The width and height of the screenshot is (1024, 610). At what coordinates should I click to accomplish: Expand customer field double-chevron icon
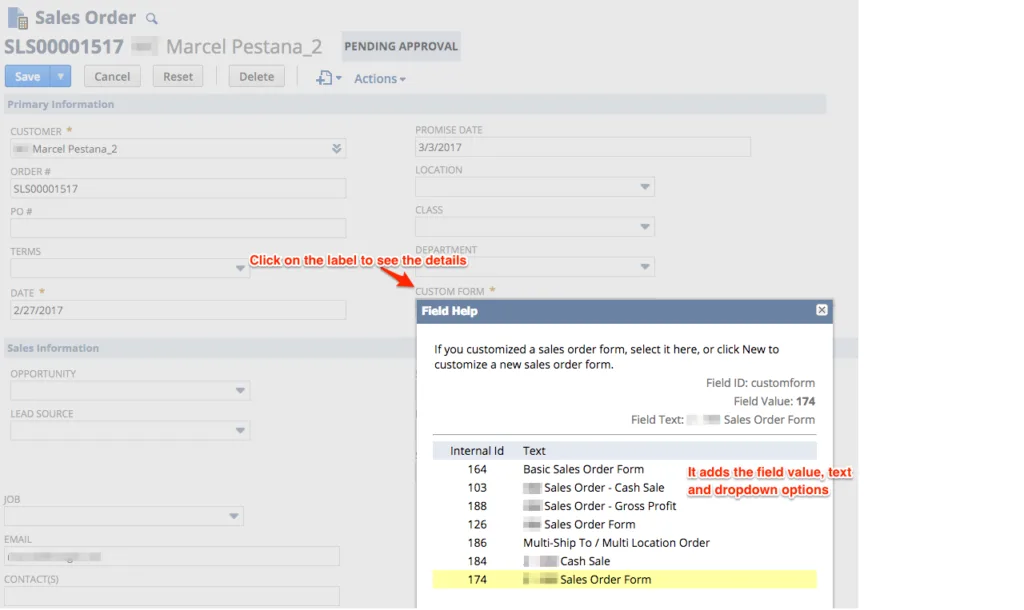[x=336, y=149]
